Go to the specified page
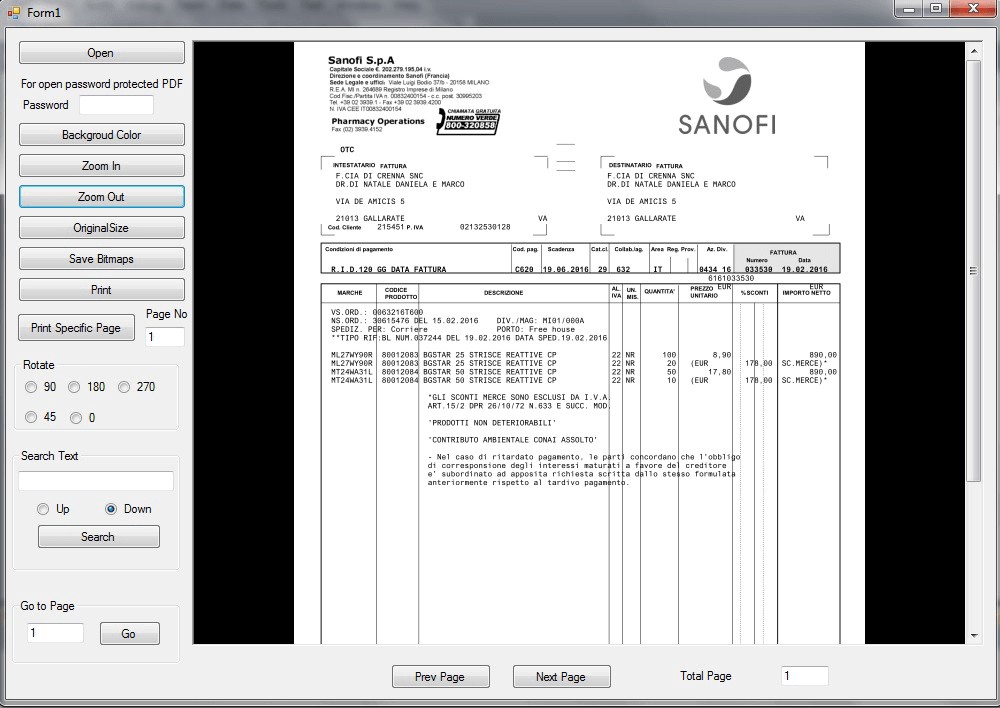 [x=131, y=632]
